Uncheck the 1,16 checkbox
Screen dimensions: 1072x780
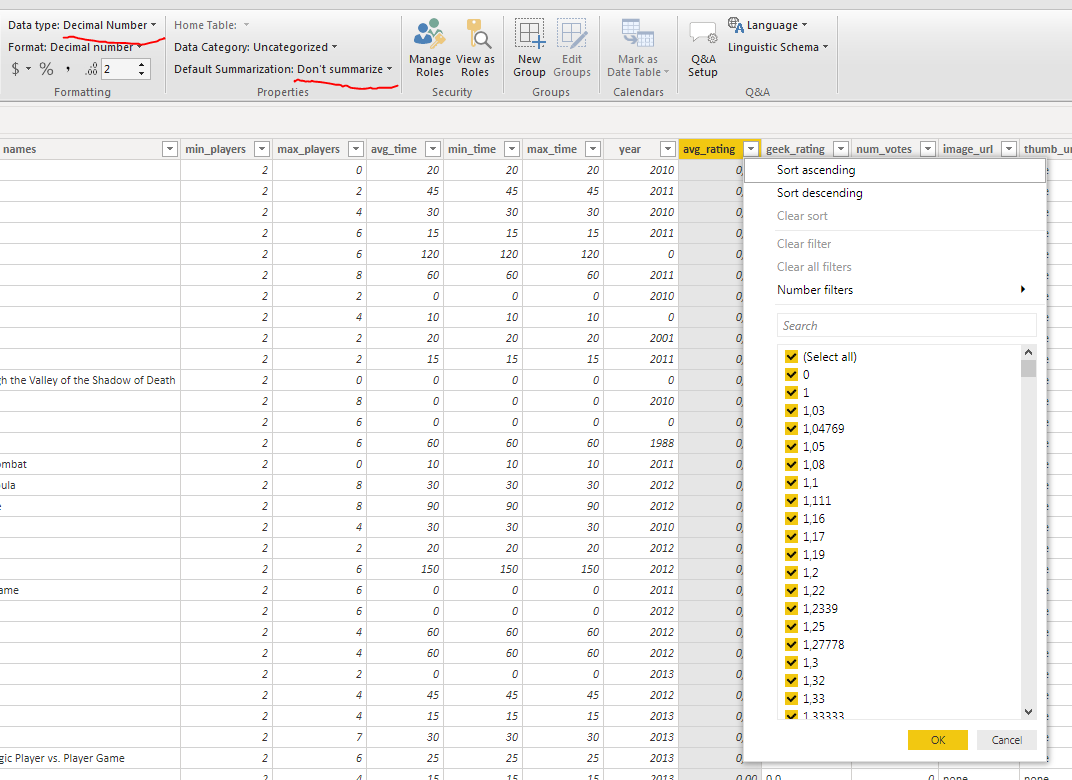tap(792, 519)
